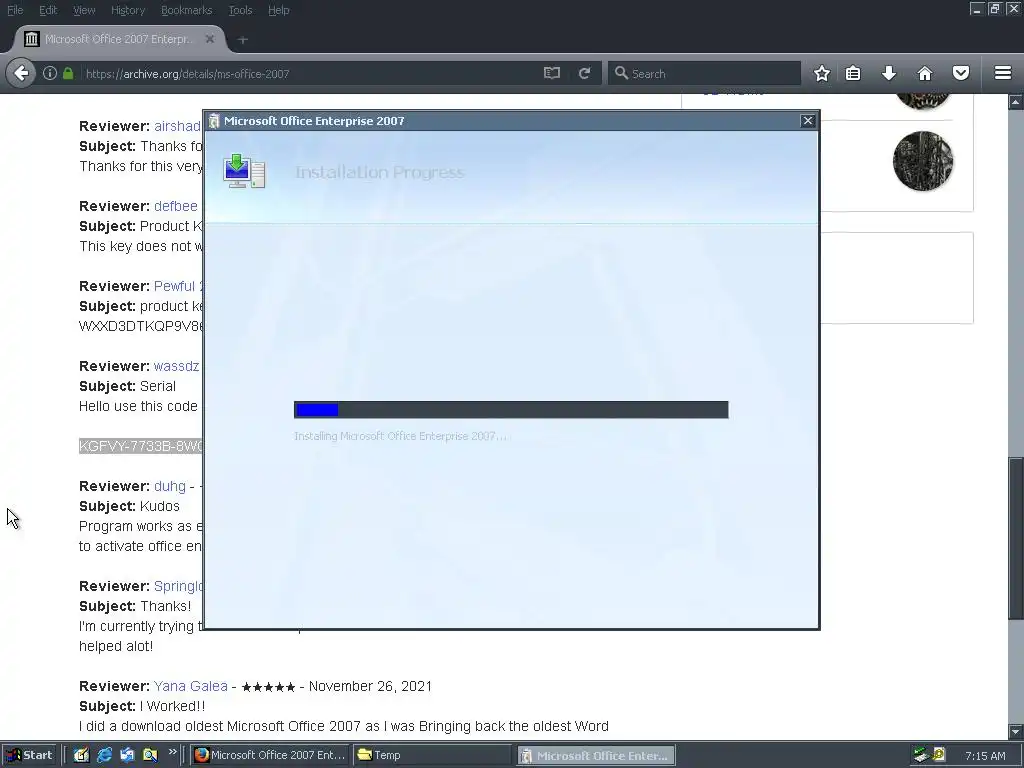
Task: Open site information icon in address bar
Action: tap(50, 73)
